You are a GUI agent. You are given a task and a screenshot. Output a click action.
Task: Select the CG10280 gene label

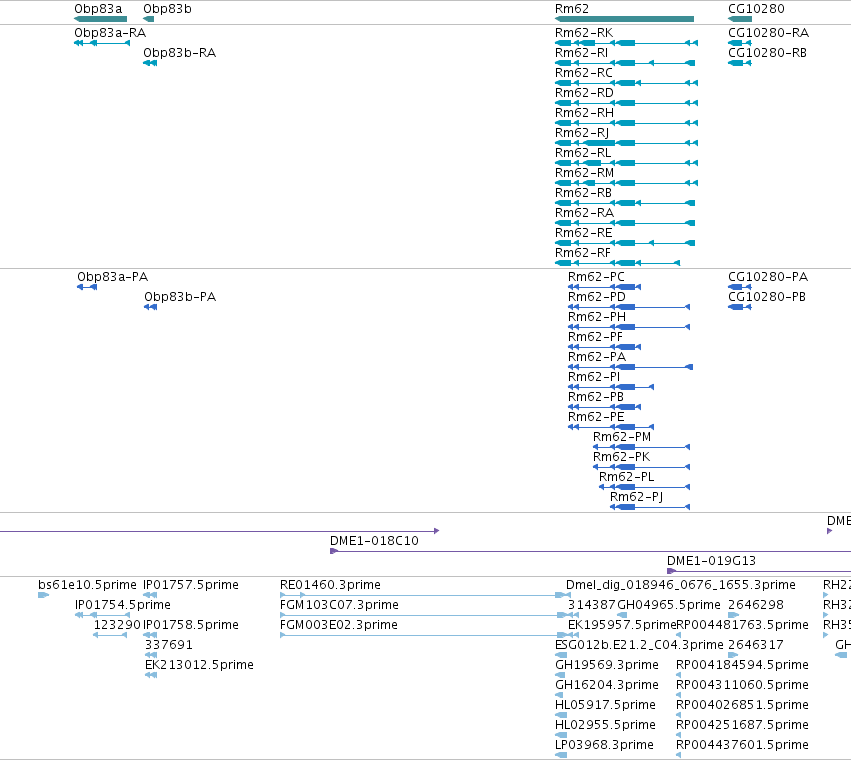click(756, 9)
